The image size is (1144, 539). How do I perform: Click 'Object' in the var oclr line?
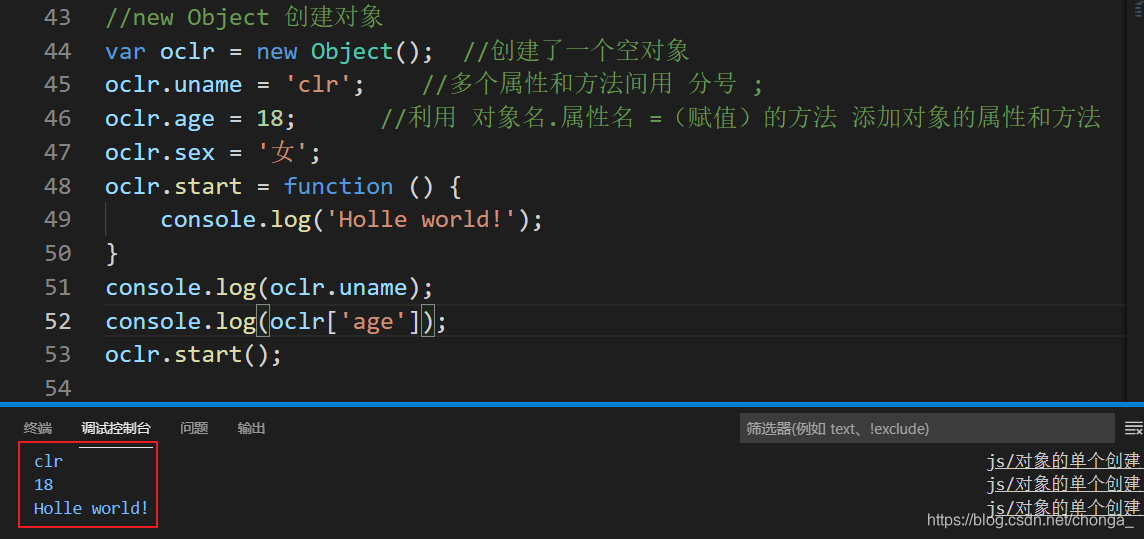pyautogui.click(x=352, y=51)
